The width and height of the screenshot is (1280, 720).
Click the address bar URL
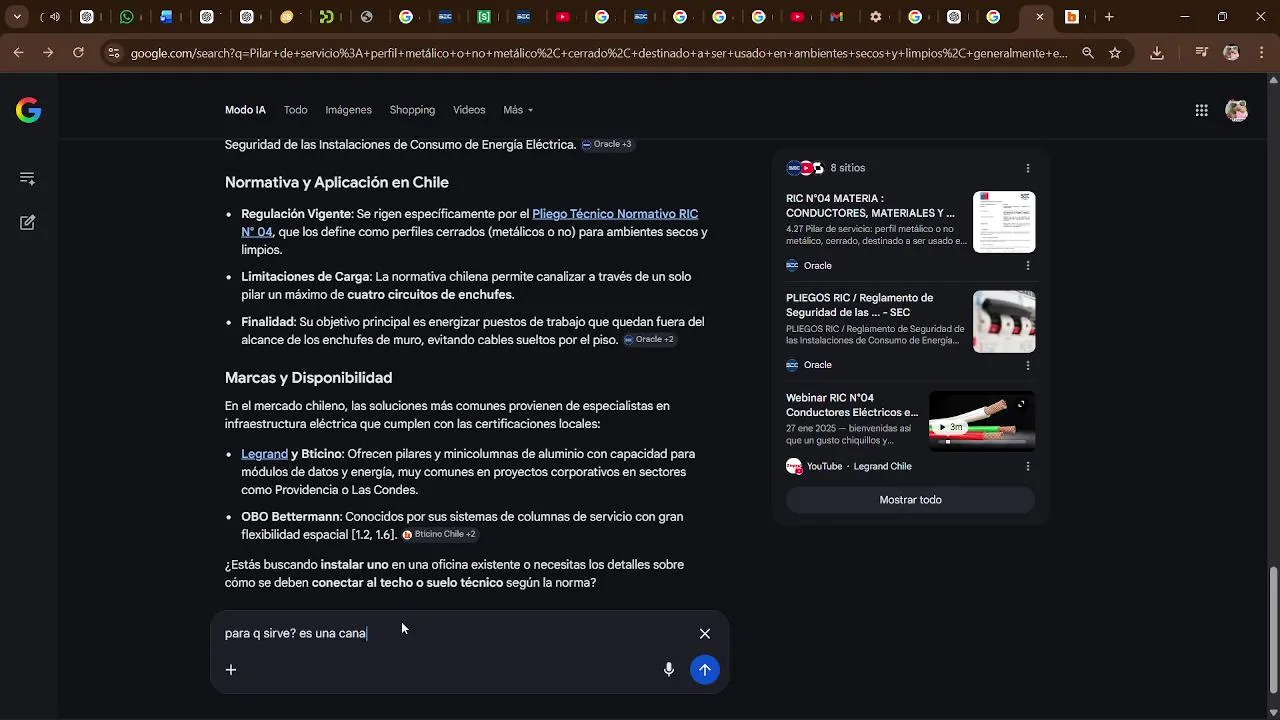coord(598,53)
